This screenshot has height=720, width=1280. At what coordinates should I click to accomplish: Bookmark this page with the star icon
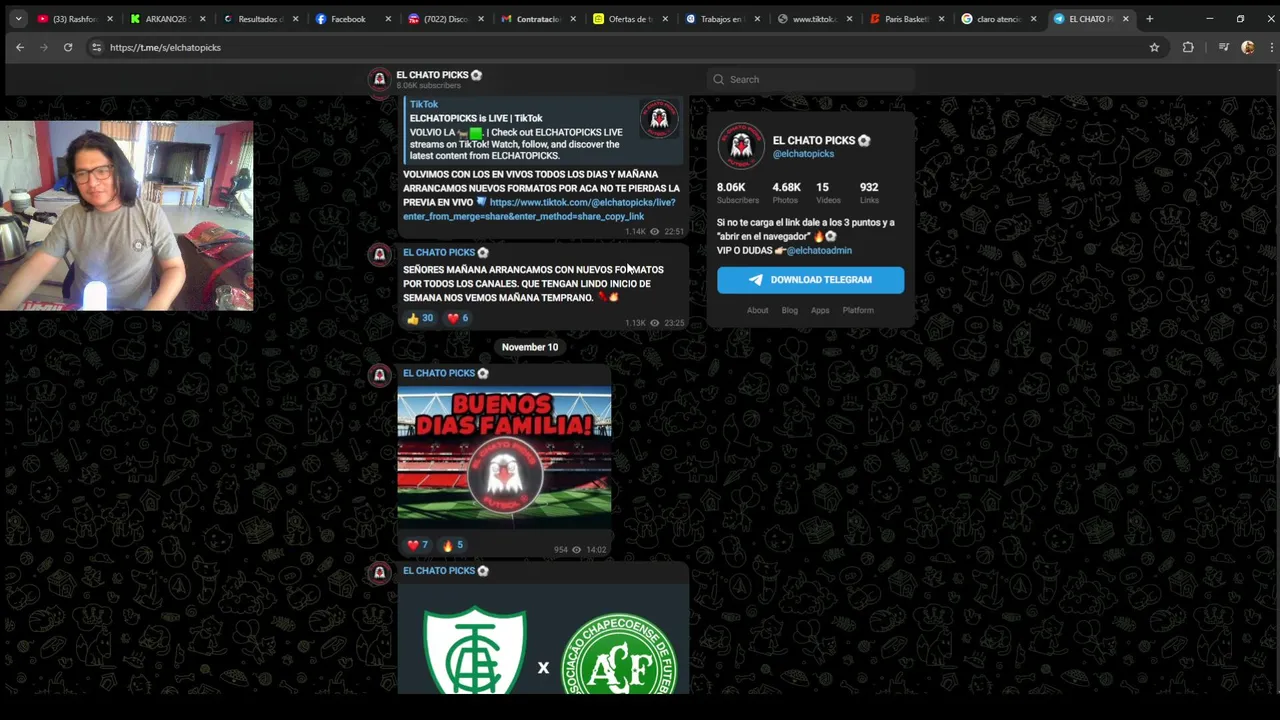click(1154, 47)
